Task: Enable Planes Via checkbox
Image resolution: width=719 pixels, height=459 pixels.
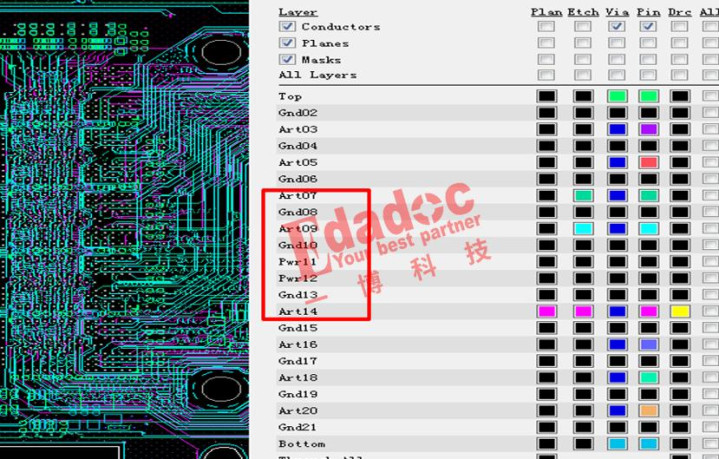Action: pyautogui.click(x=616, y=43)
